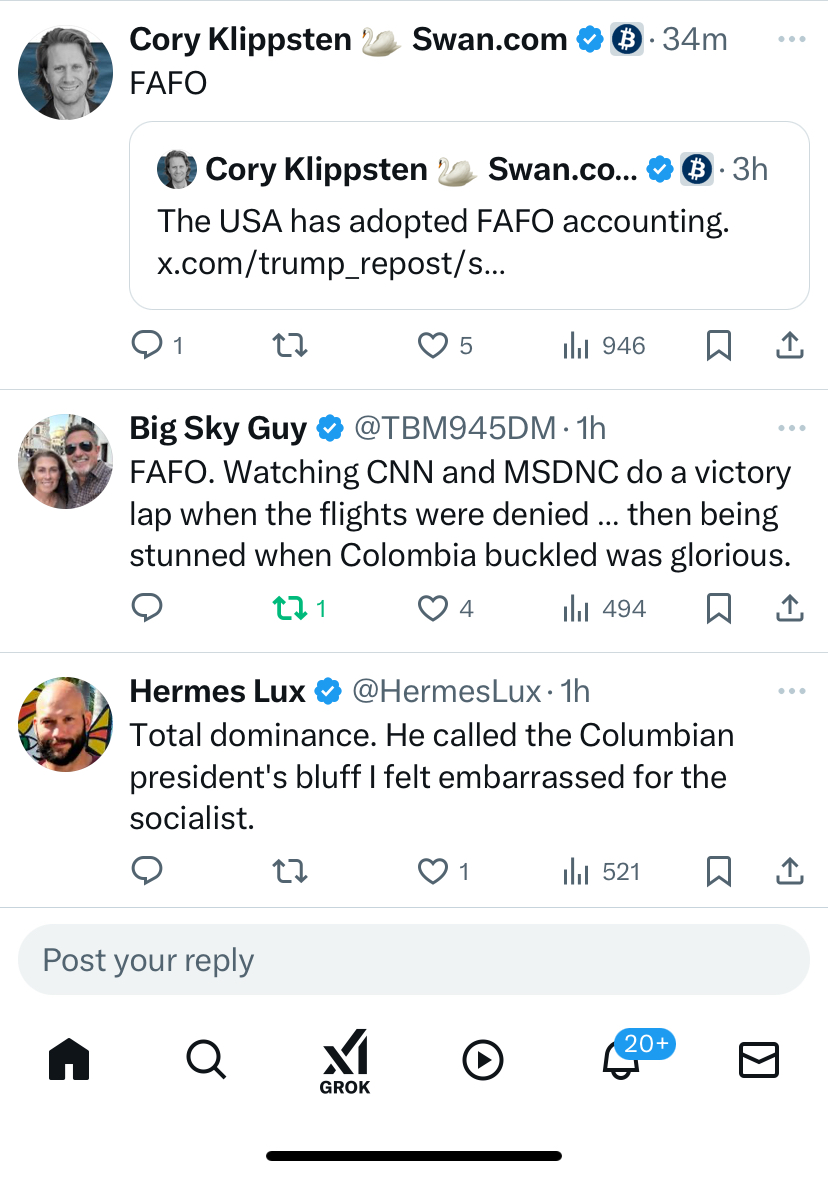Like Cory Klippsten's FAFO post
828x1177 pixels.
tap(432, 346)
